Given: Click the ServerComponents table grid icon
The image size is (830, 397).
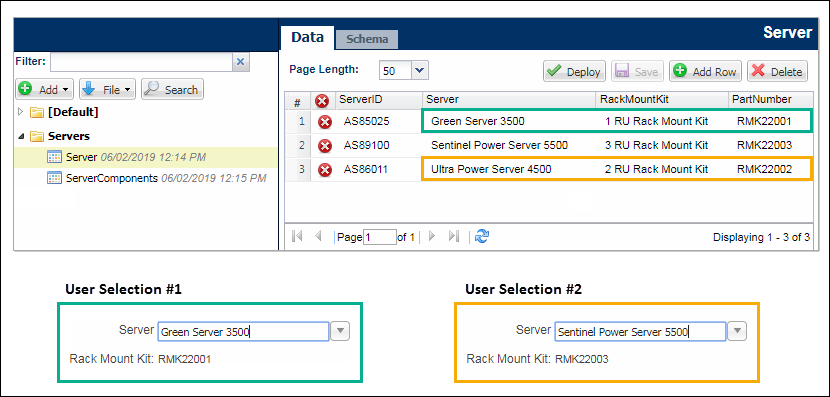Looking at the screenshot, I should click(x=55, y=178).
